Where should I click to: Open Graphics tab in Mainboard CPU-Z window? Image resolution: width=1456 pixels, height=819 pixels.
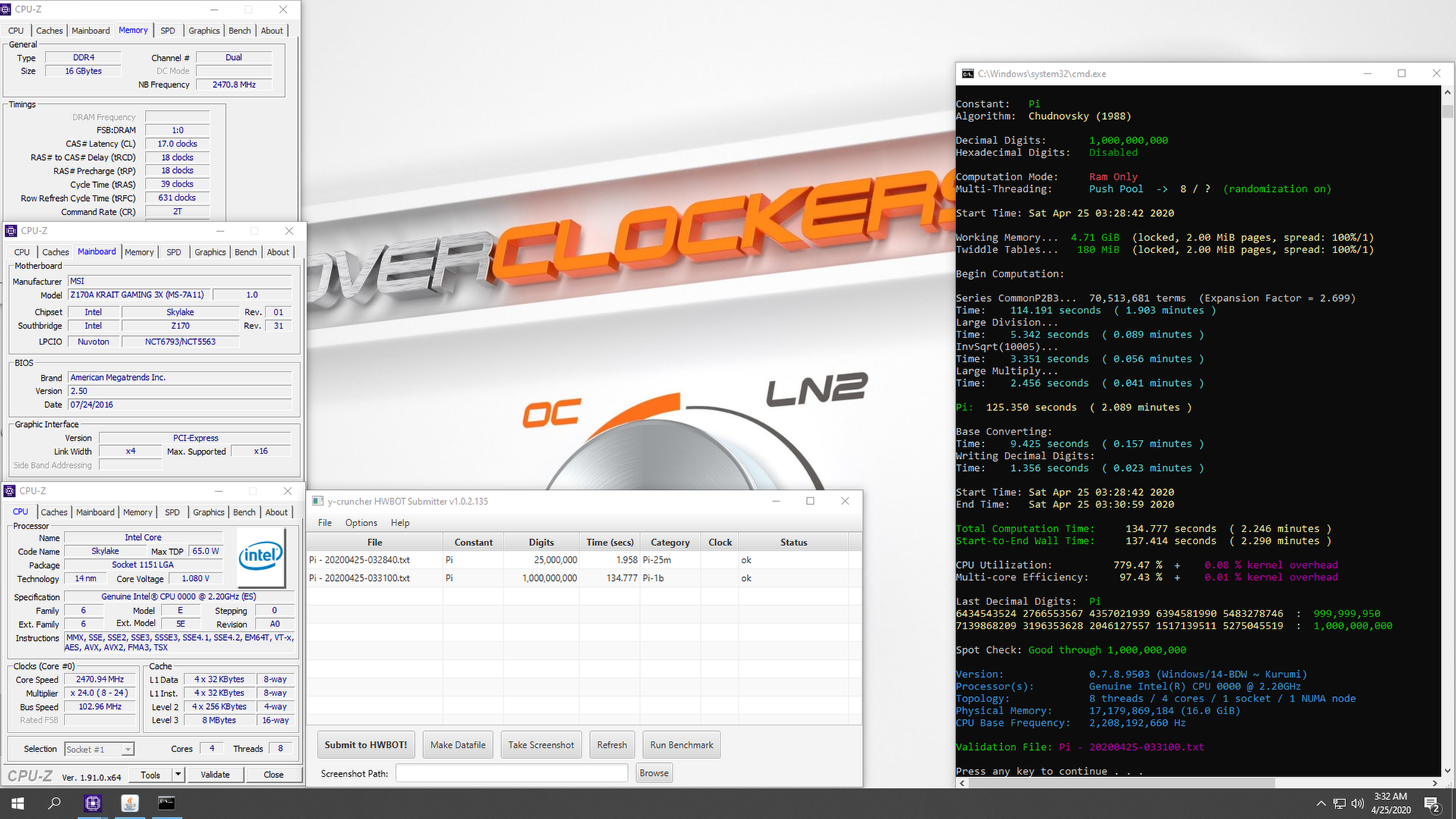click(210, 252)
